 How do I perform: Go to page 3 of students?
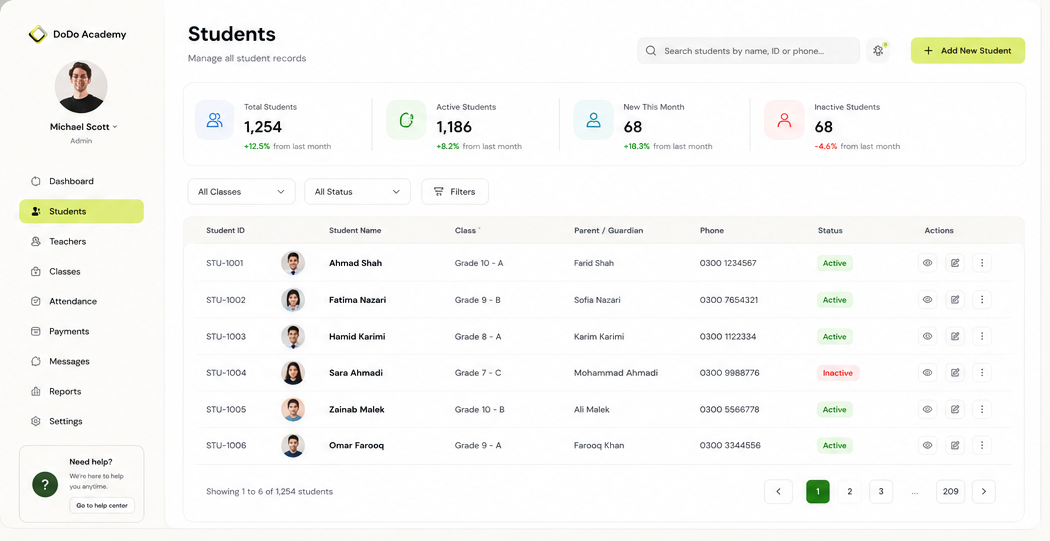(x=881, y=491)
